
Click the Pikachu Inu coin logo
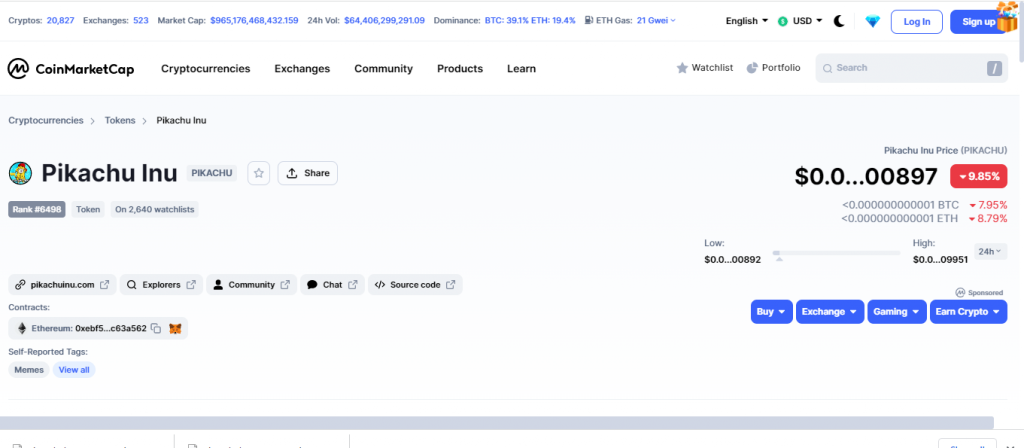pos(20,173)
